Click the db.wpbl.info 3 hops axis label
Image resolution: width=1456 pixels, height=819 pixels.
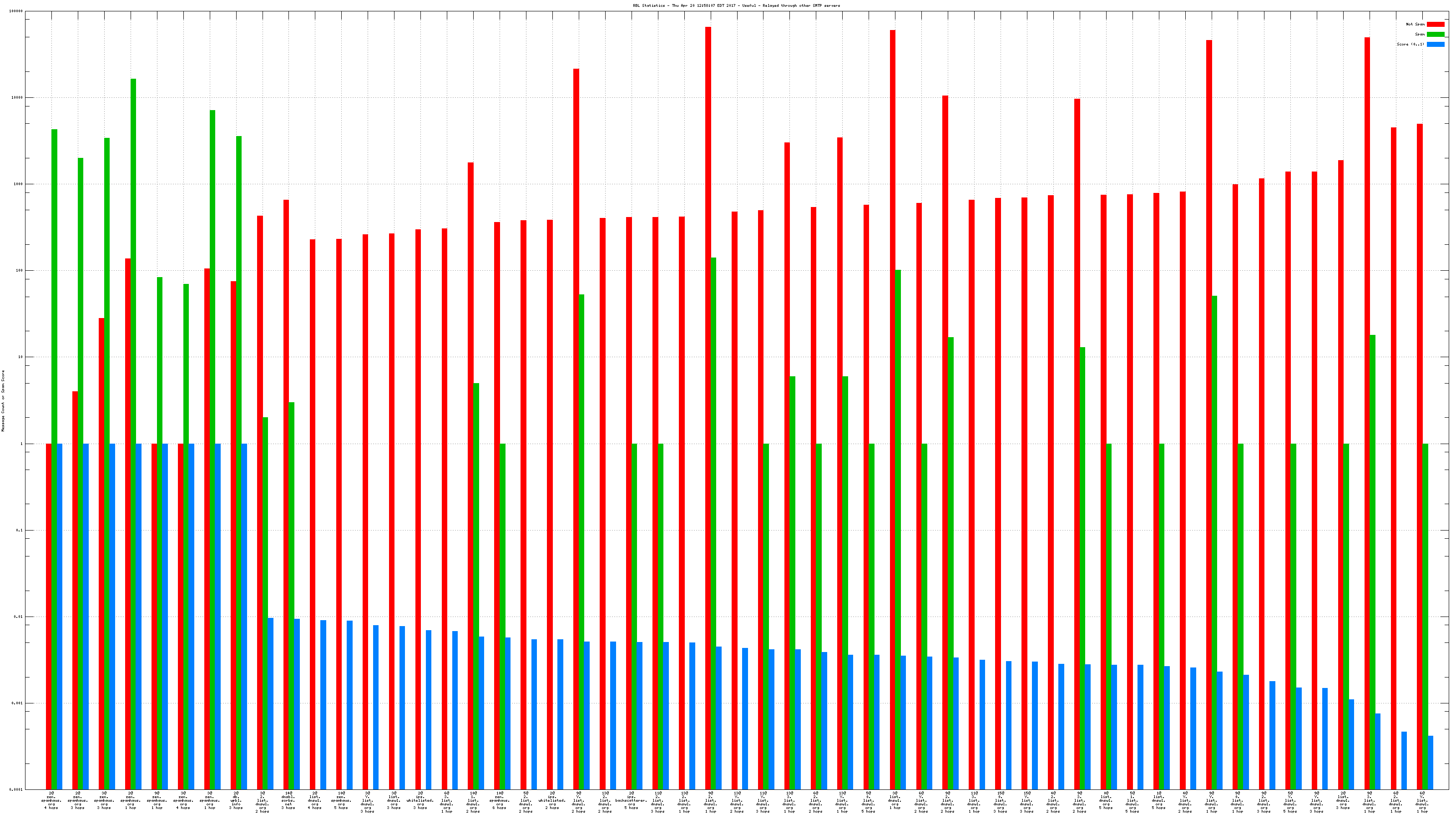click(x=236, y=800)
